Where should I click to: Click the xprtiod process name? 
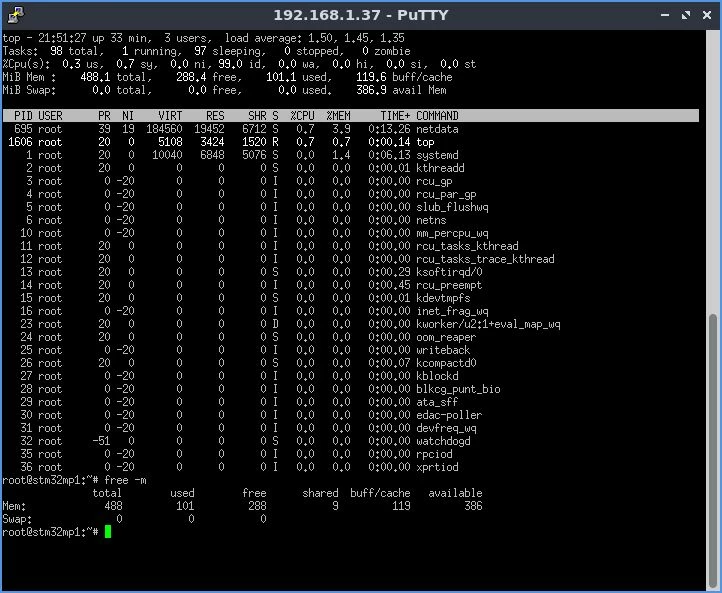pyautogui.click(x=437, y=467)
